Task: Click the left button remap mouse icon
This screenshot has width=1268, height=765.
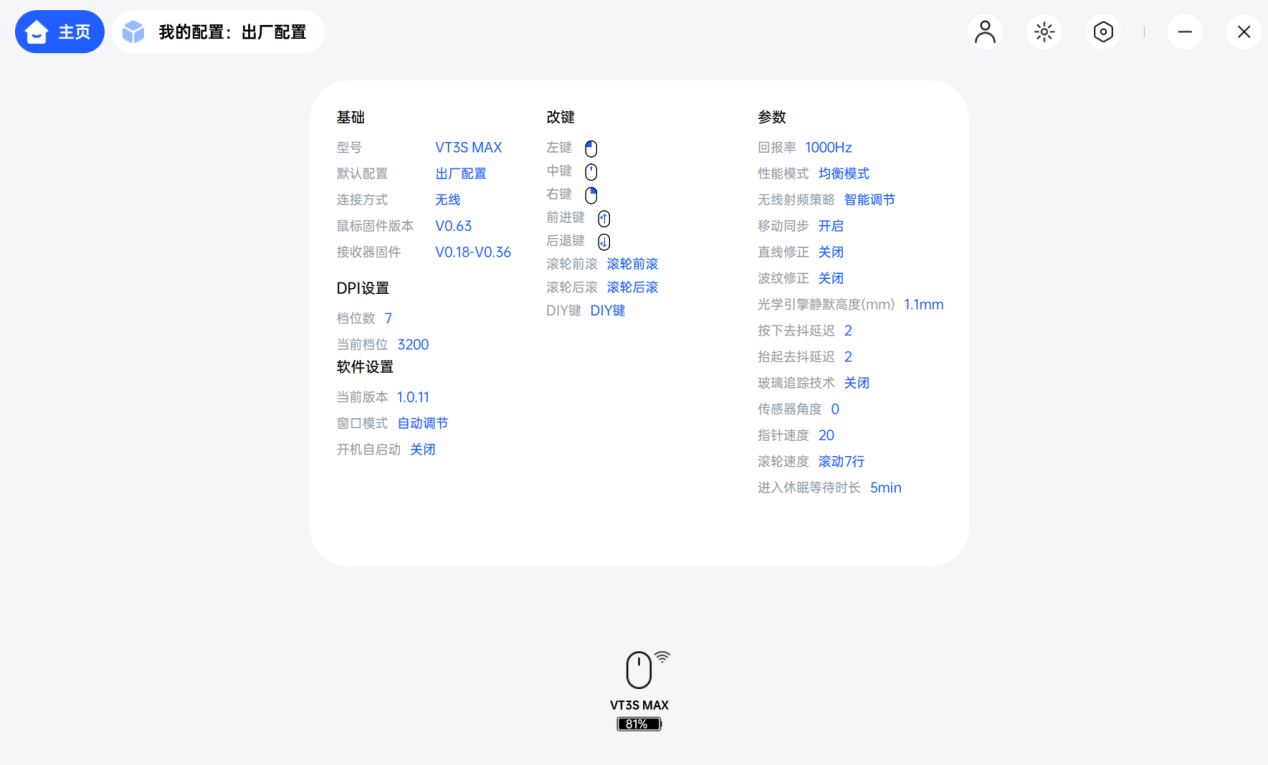Action: [590, 147]
